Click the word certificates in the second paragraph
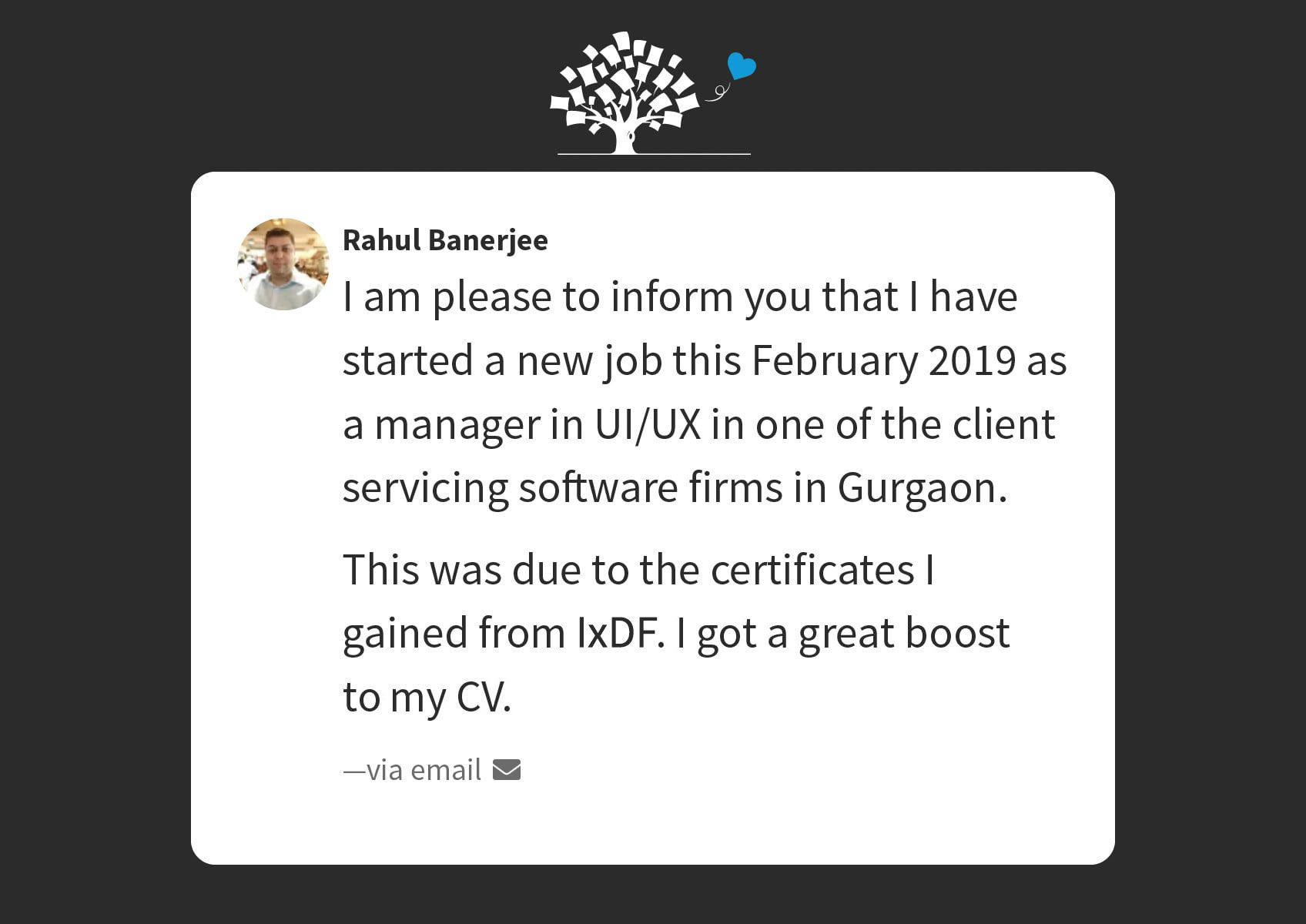1306x924 pixels. tap(812, 571)
